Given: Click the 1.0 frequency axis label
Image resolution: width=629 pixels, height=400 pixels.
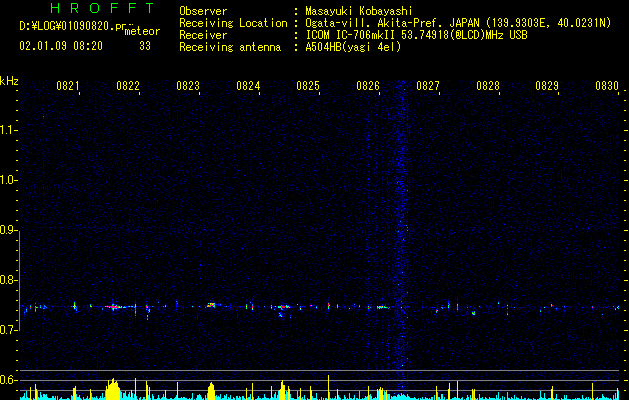Looking at the screenshot, I should 6,180.
